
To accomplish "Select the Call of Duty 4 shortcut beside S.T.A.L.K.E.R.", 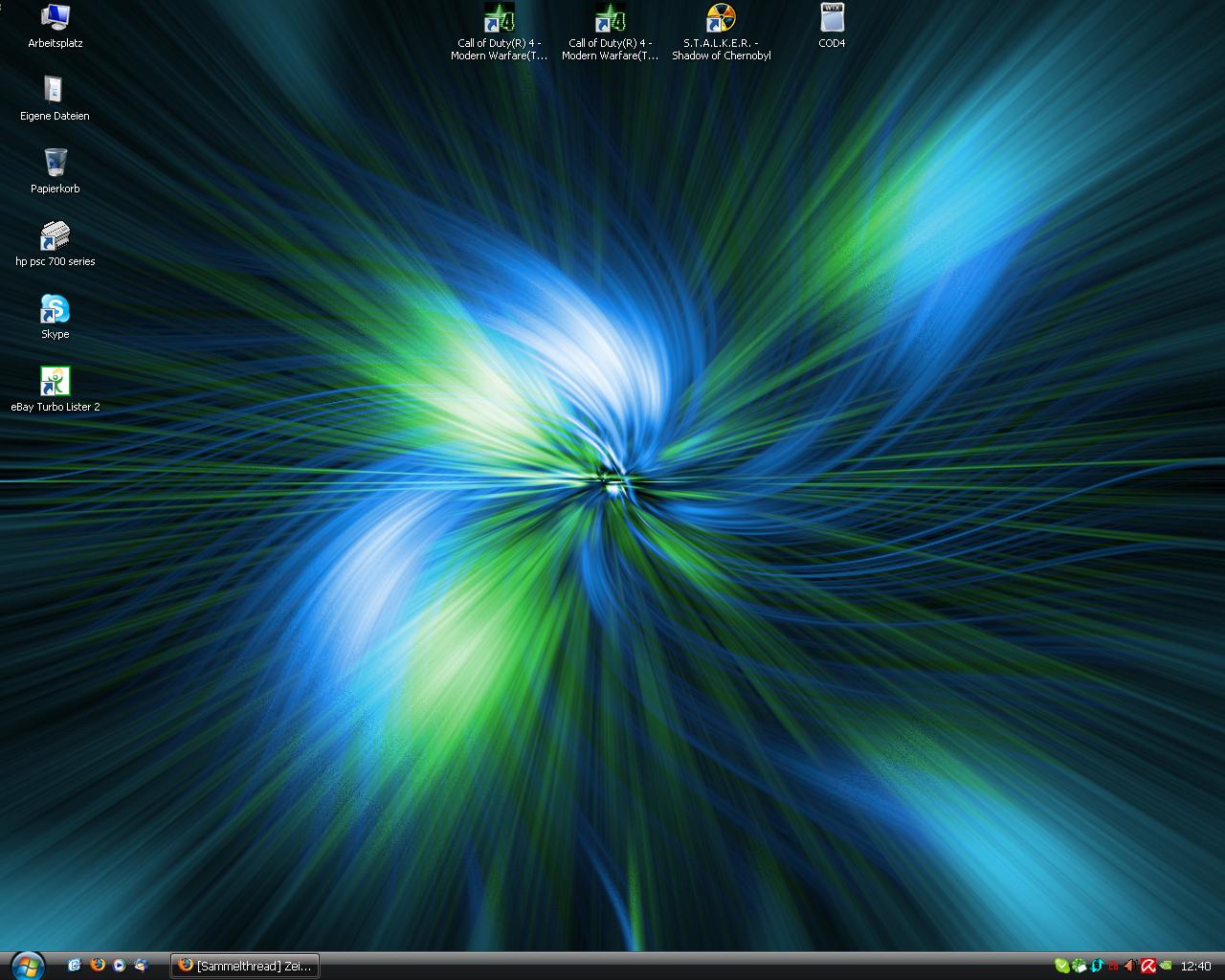I will pyautogui.click(x=610, y=32).
